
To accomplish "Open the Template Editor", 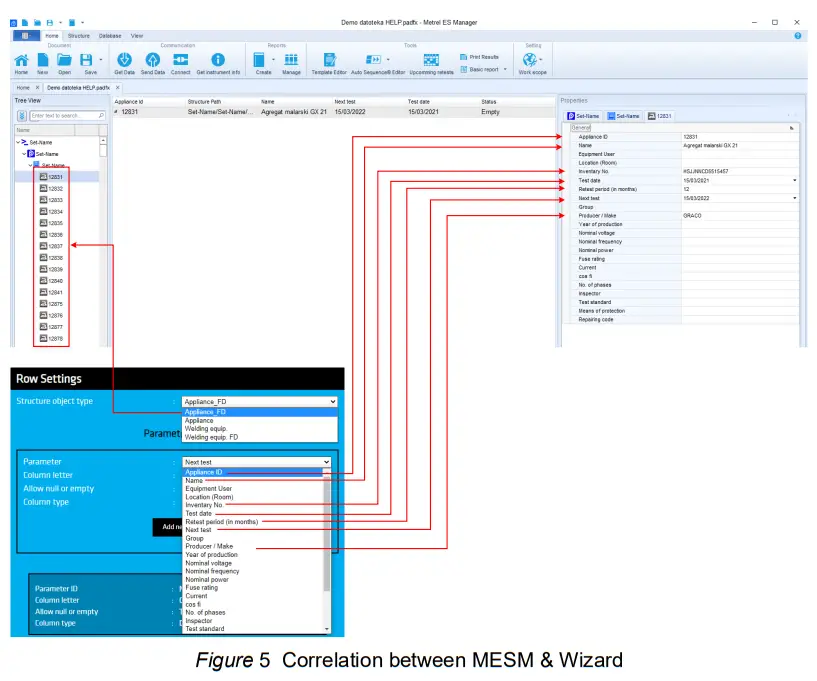I will [328, 60].
